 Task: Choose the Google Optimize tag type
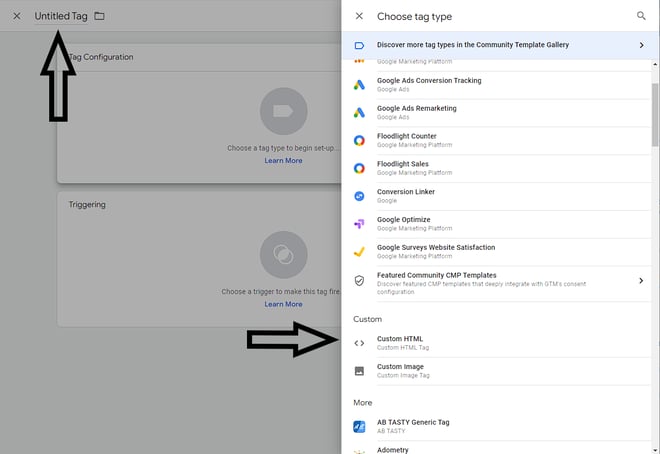click(497, 224)
